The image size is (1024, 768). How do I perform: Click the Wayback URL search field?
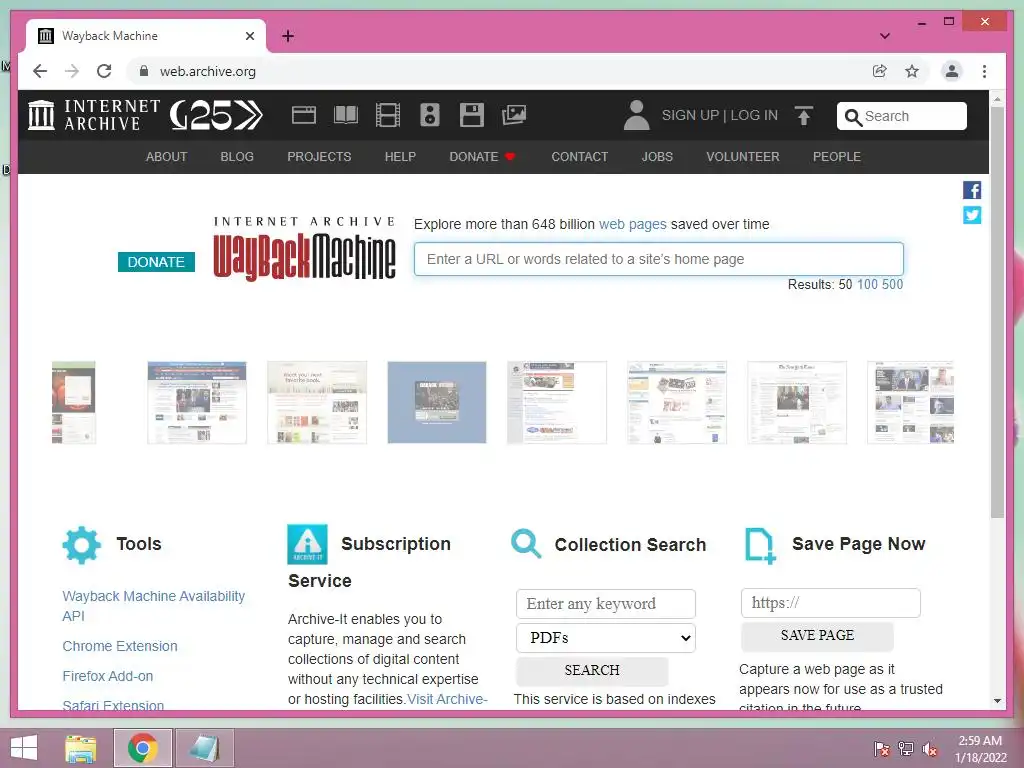(x=658, y=259)
